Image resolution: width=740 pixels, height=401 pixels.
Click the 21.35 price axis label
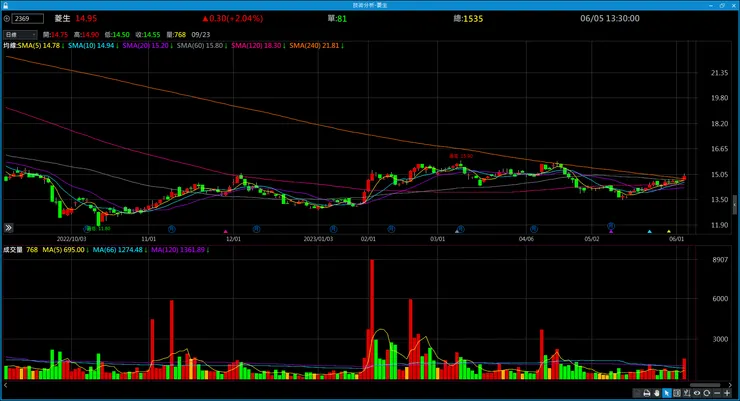719,73
